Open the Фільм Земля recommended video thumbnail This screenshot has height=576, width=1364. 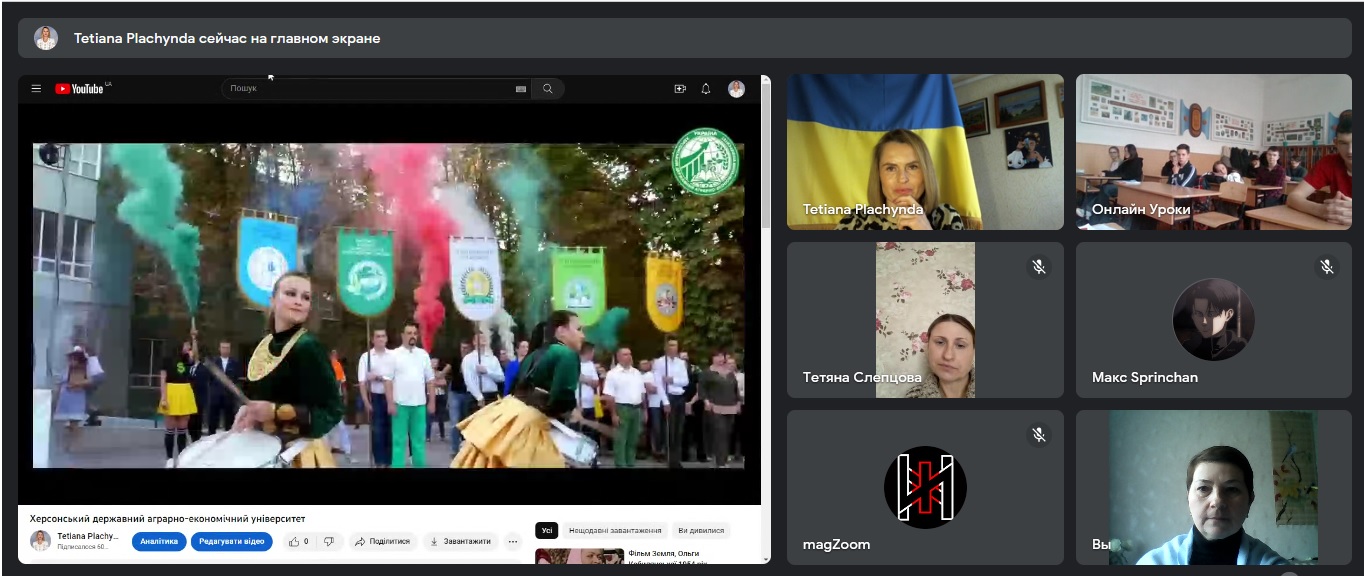click(580, 556)
